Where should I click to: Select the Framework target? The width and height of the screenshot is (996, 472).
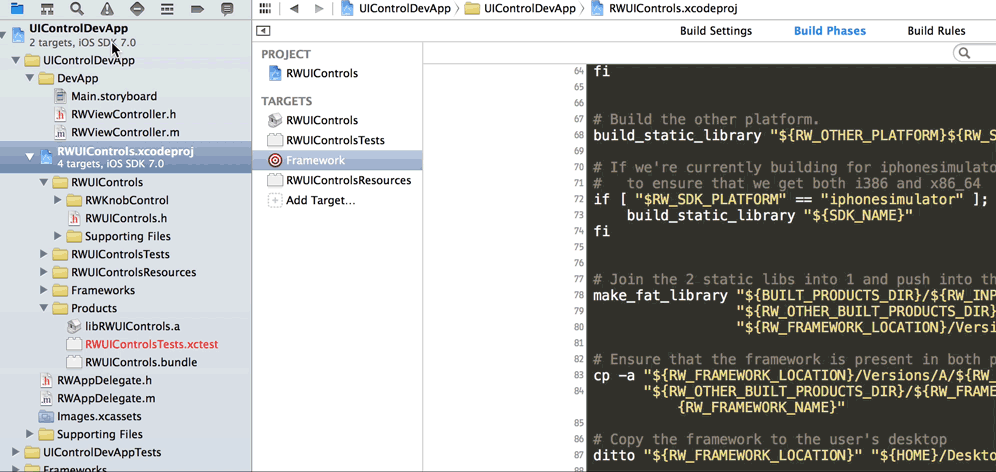[337, 160]
